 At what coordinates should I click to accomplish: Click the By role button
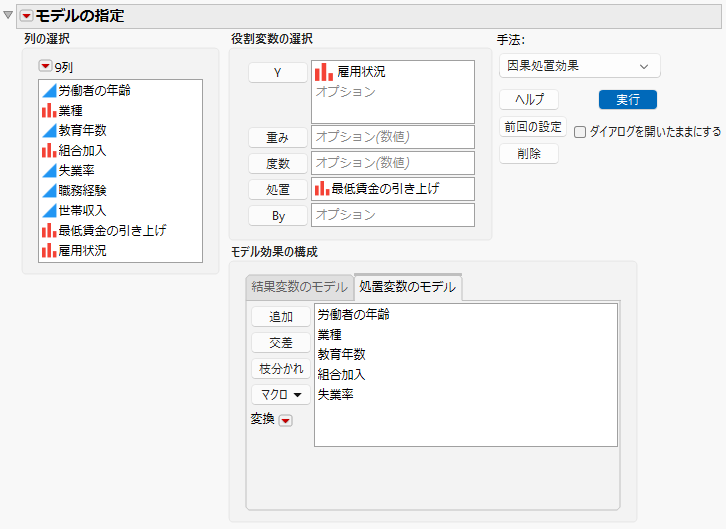[x=278, y=216]
